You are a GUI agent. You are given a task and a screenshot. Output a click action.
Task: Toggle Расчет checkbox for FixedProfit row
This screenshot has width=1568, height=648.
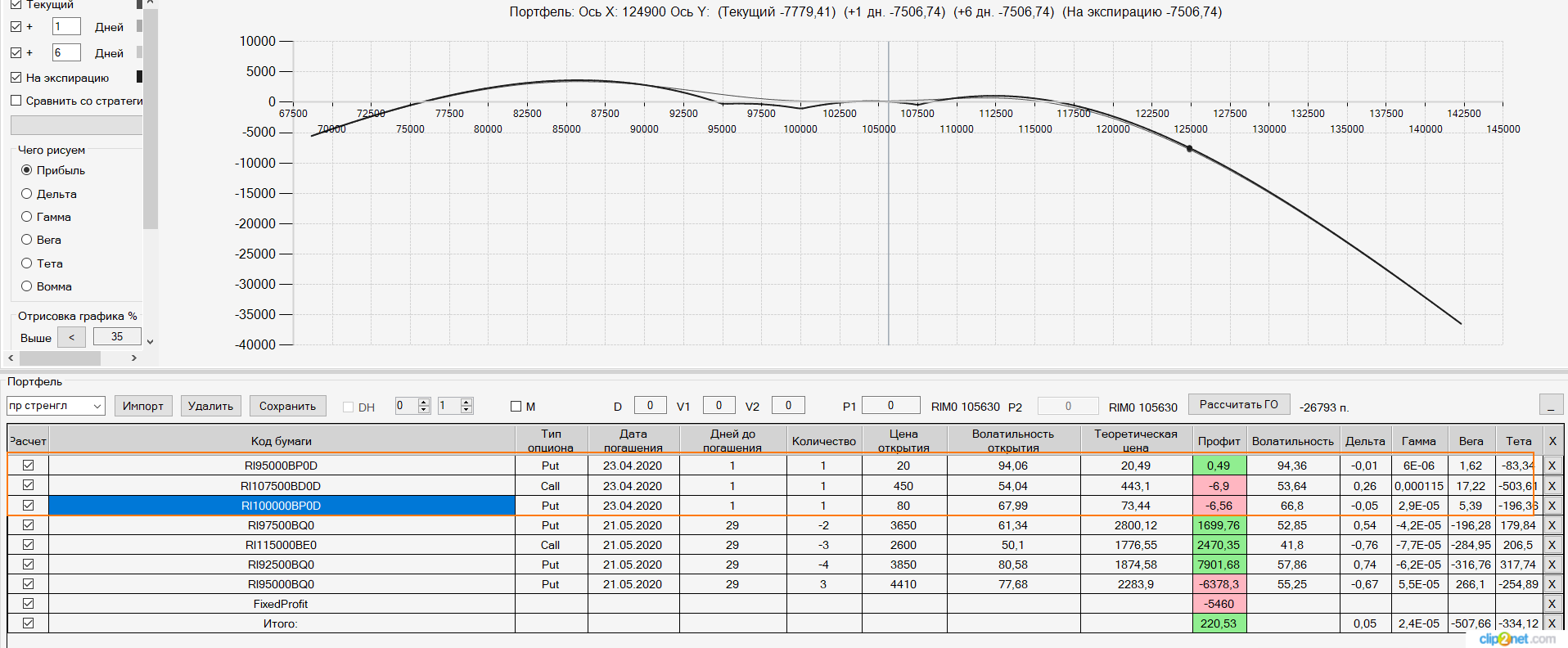pyautogui.click(x=28, y=604)
